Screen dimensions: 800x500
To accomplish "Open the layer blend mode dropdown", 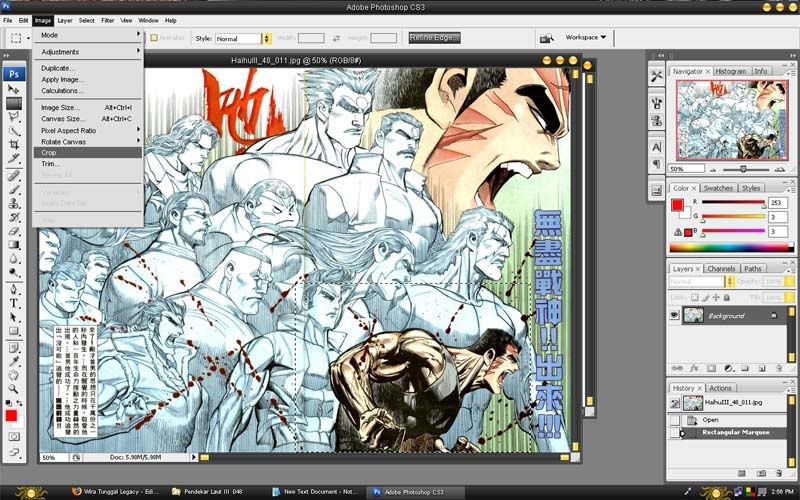I will point(702,282).
